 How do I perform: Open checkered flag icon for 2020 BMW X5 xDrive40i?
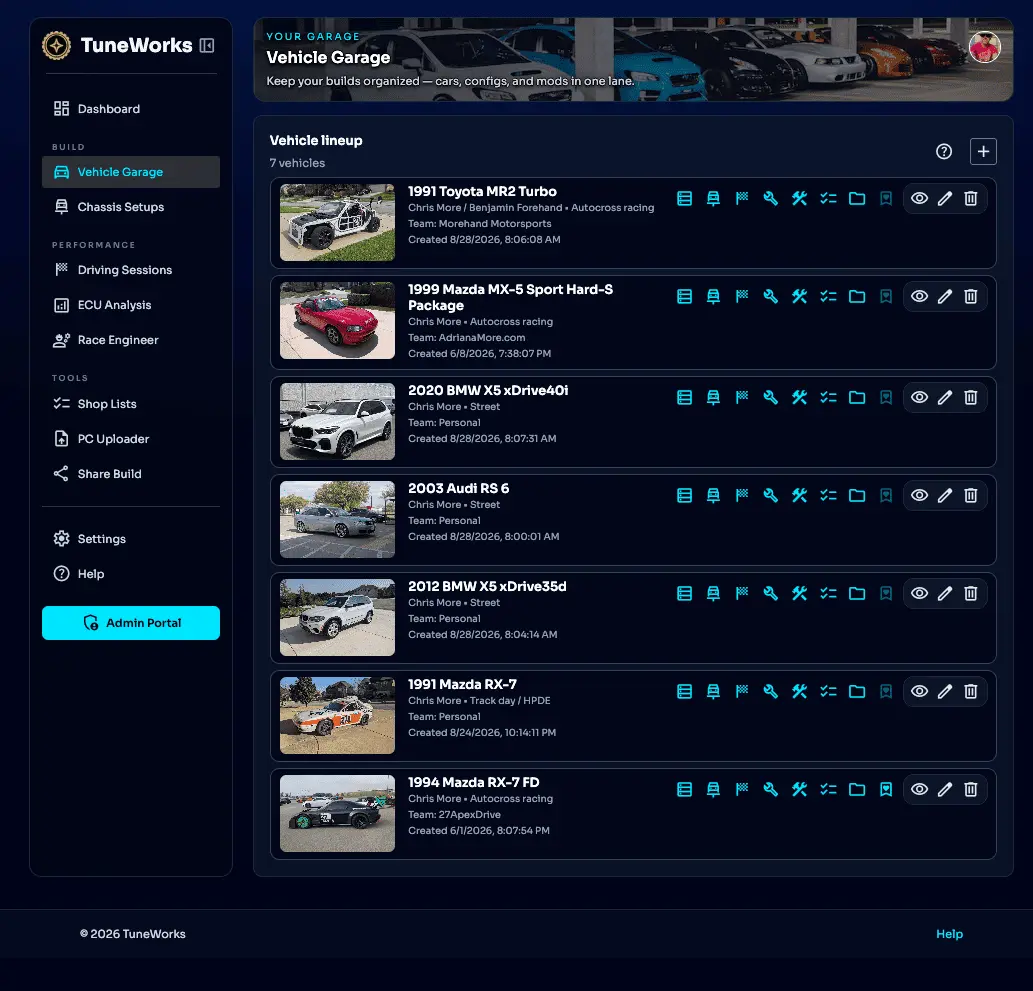click(x=742, y=397)
